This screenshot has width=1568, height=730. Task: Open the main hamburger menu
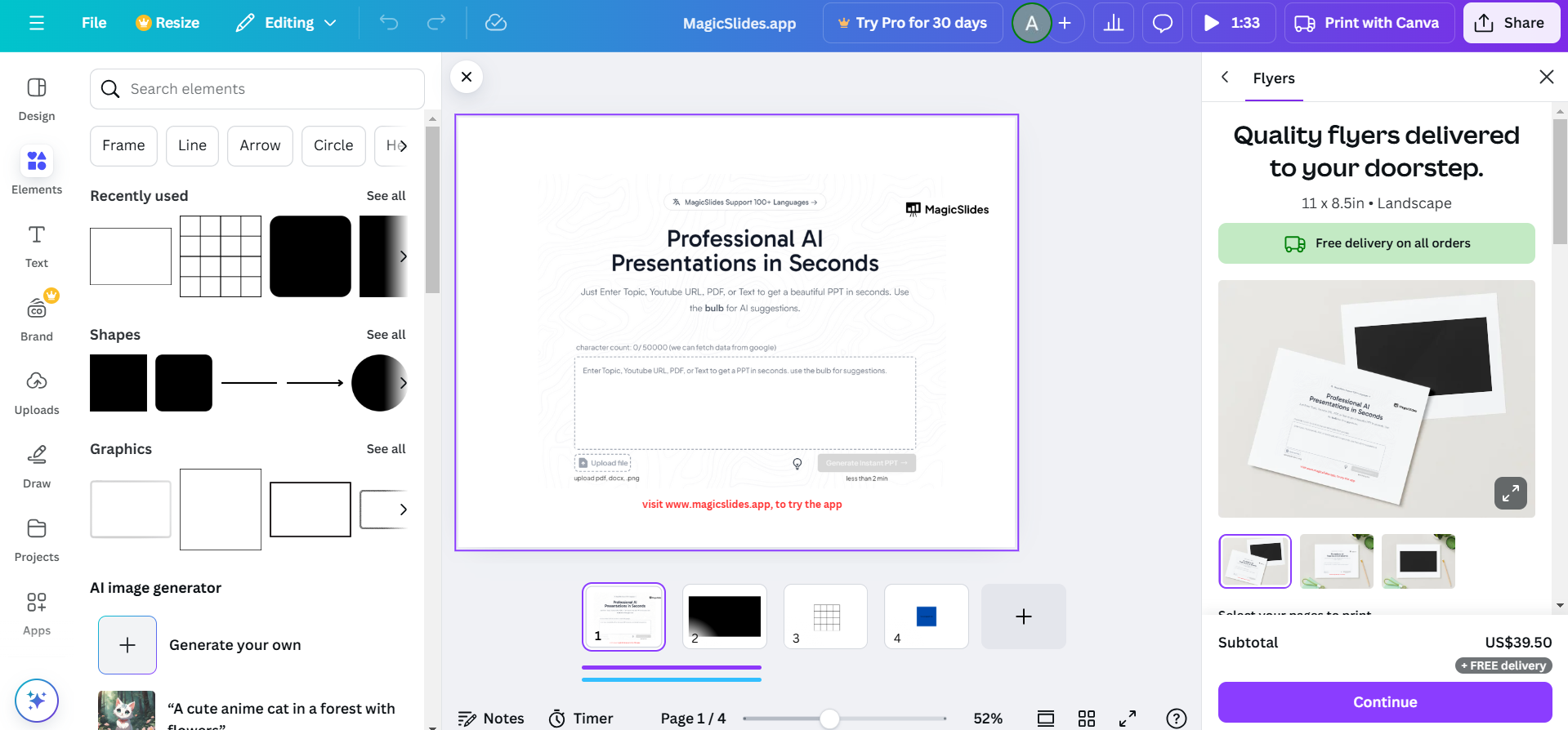tap(37, 23)
